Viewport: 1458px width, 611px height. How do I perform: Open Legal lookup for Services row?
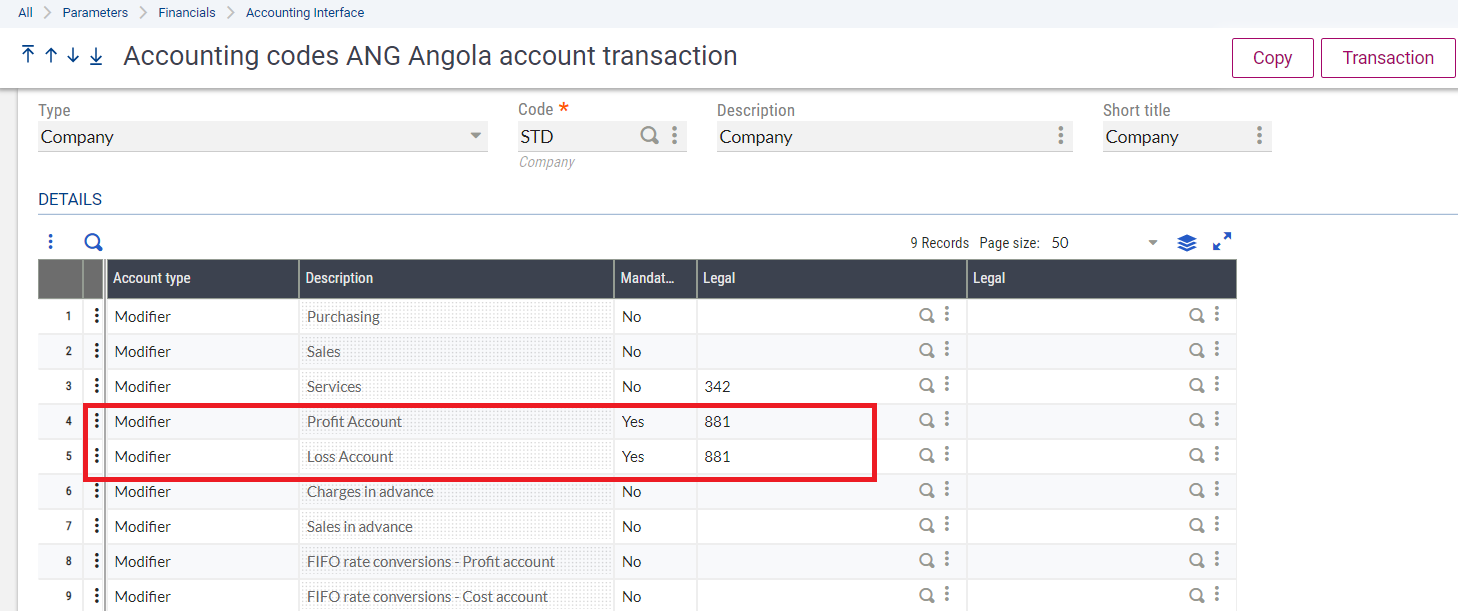pos(927,386)
